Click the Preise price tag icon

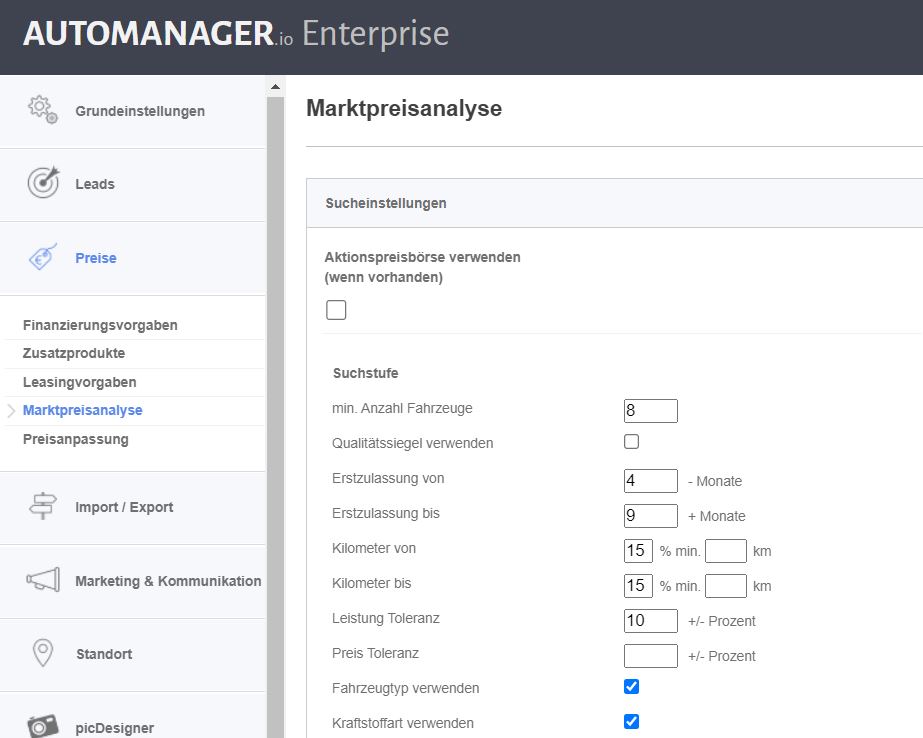(43, 257)
